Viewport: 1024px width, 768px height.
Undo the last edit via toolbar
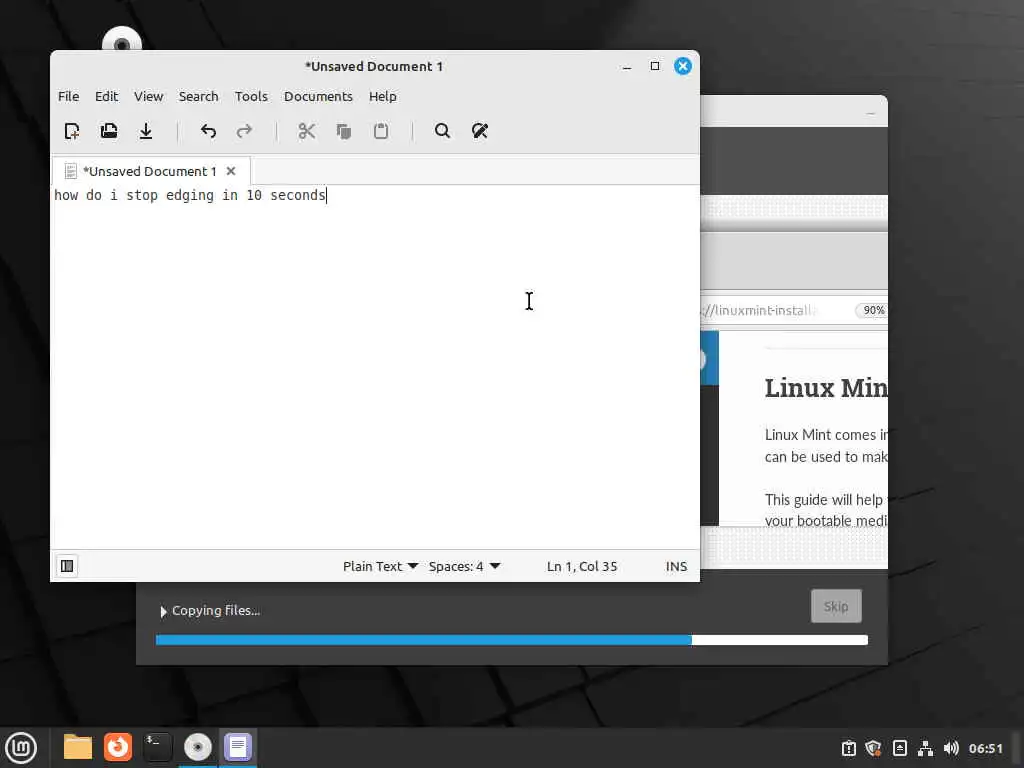[208, 131]
